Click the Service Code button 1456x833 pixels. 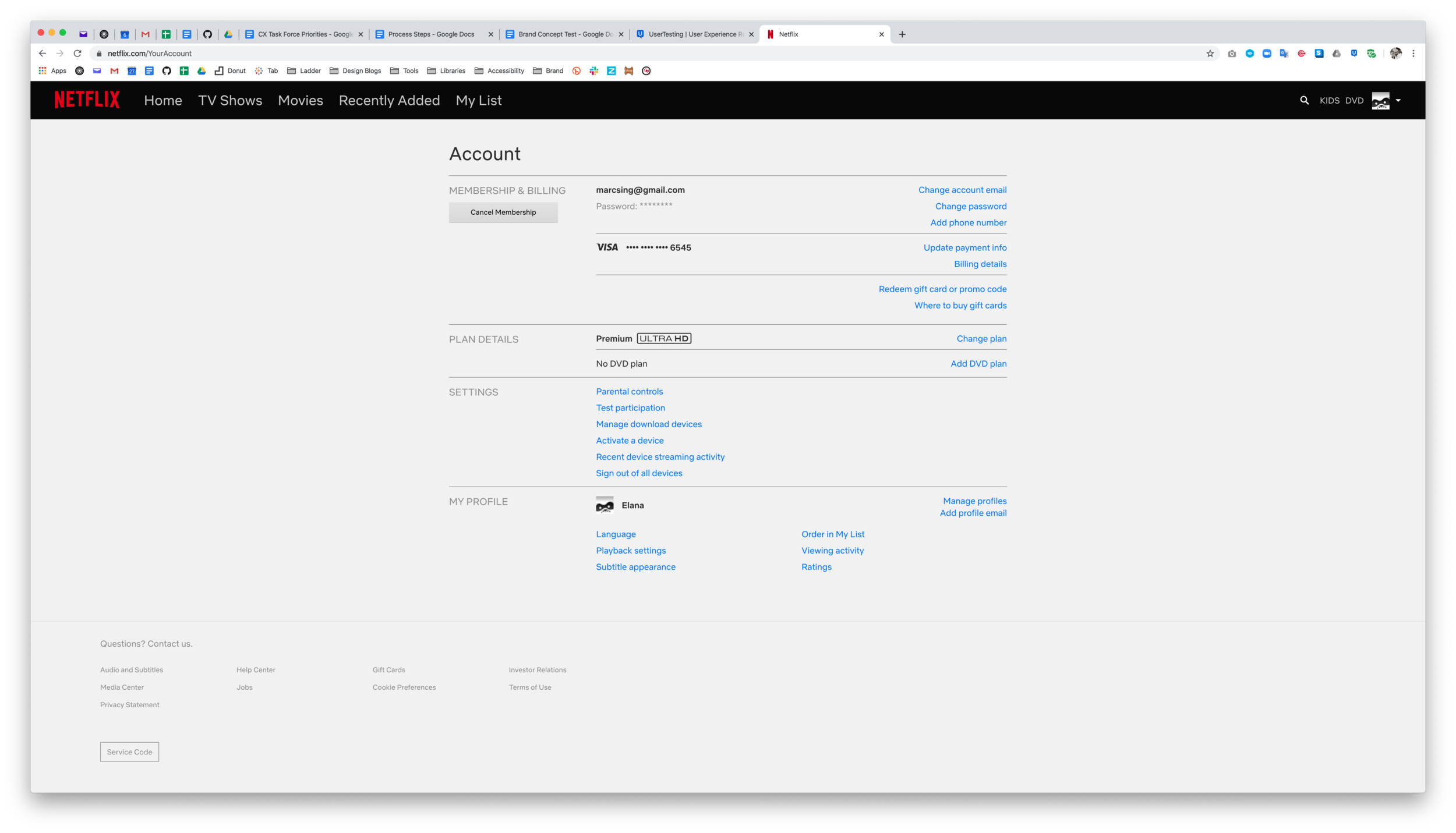129,752
